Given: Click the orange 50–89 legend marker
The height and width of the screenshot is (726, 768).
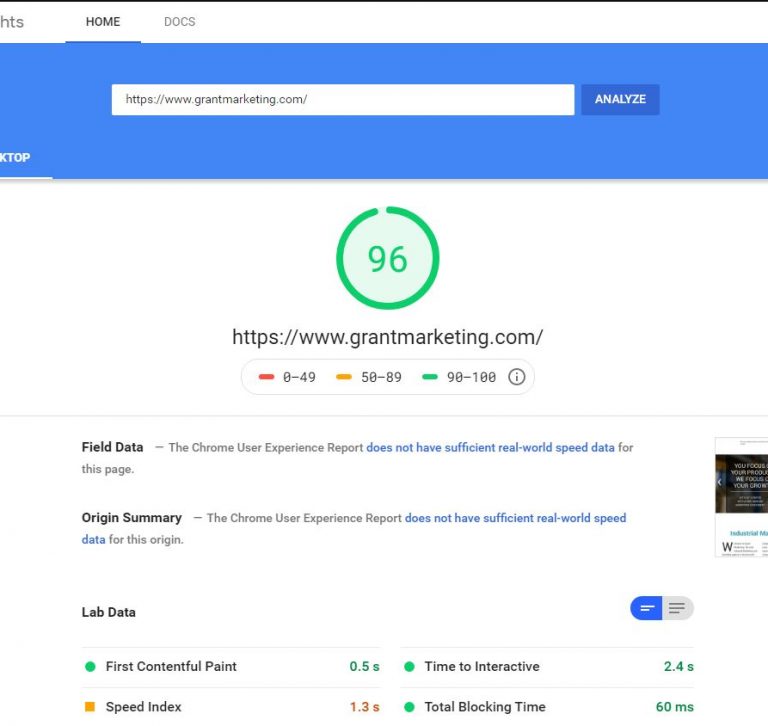Looking at the screenshot, I should pos(344,377).
